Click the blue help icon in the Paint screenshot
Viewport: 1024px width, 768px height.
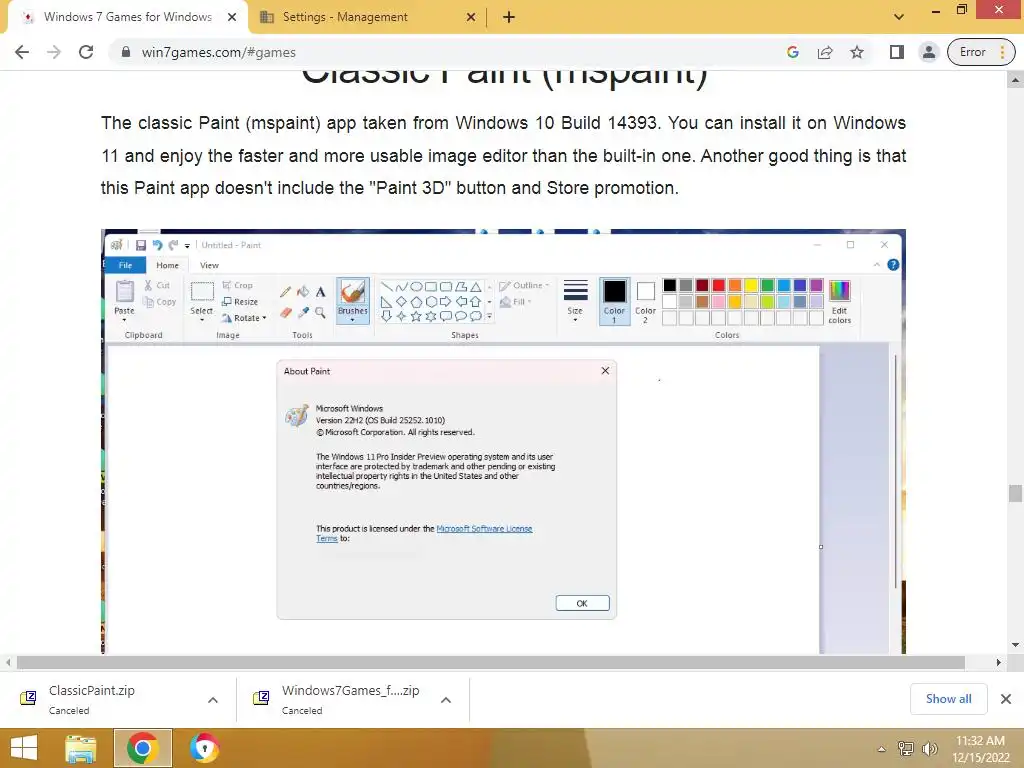pyautogui.click(x=893, y=264)
